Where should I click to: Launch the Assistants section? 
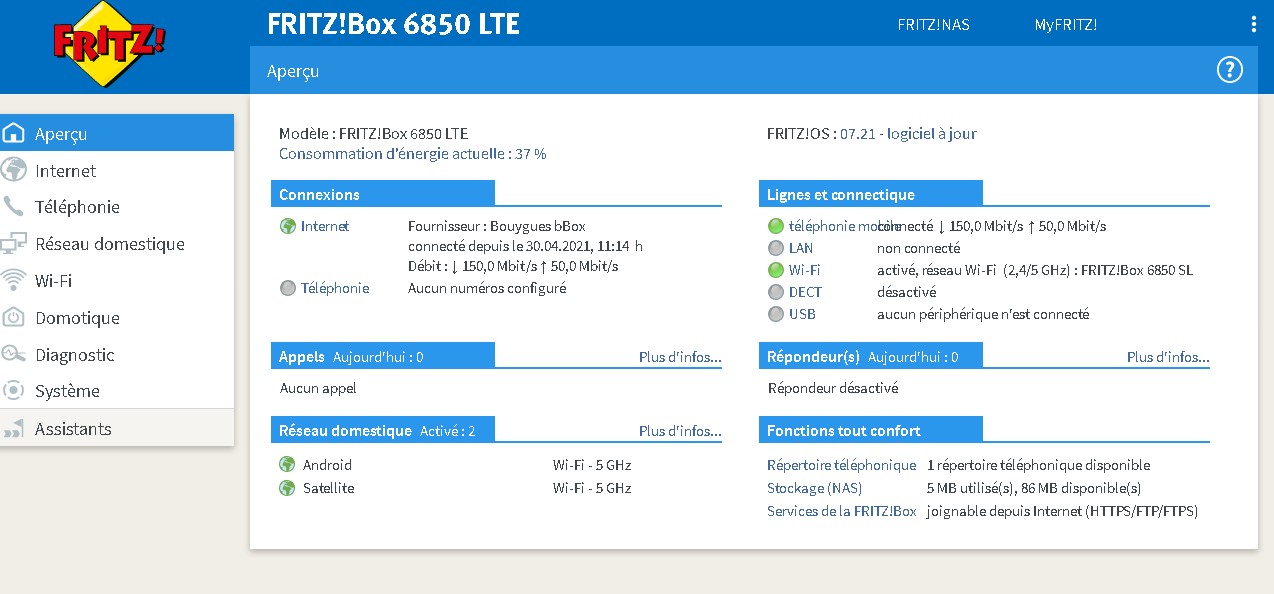[117, 429]
